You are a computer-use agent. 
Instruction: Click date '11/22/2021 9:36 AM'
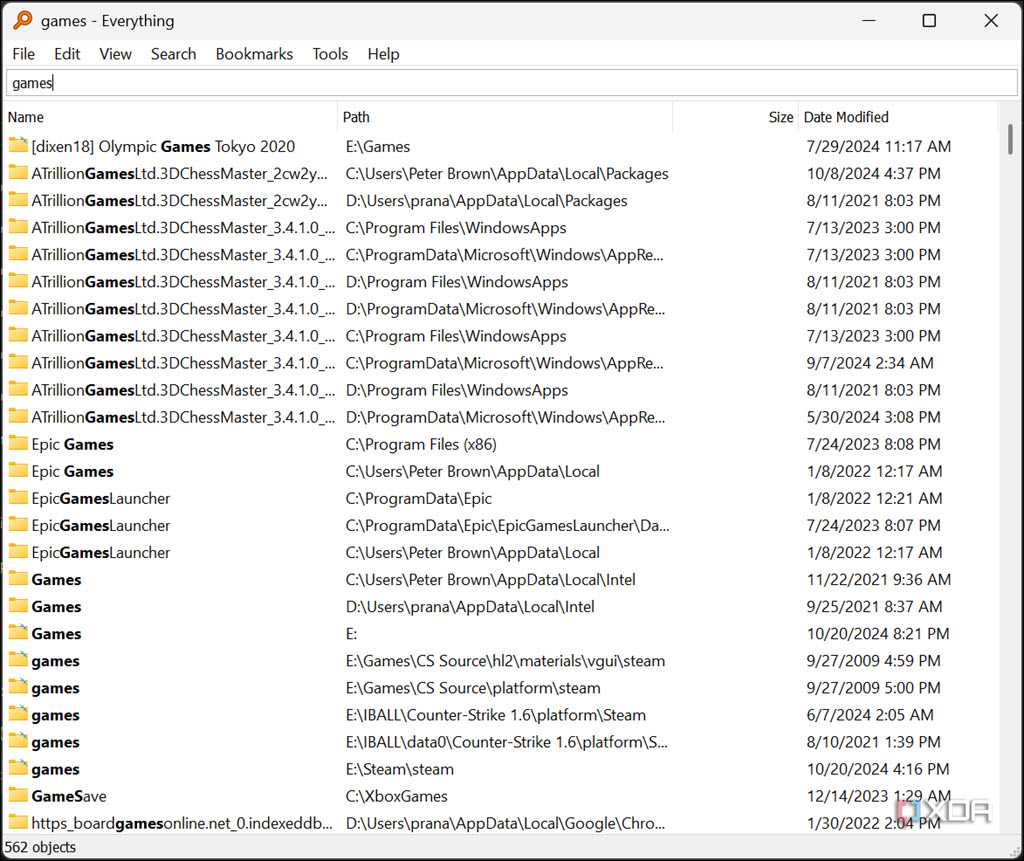[x=878, y=579]
